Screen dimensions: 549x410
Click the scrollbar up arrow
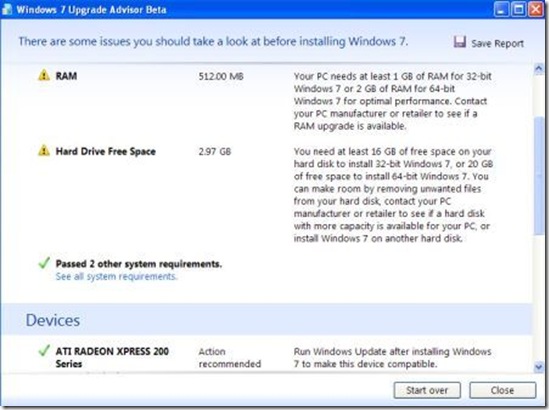(x=538, y=68)
